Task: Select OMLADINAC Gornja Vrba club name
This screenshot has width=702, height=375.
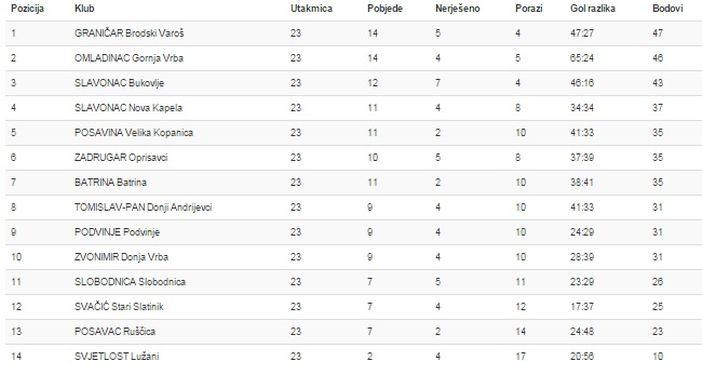Action: tap(129, 58)
